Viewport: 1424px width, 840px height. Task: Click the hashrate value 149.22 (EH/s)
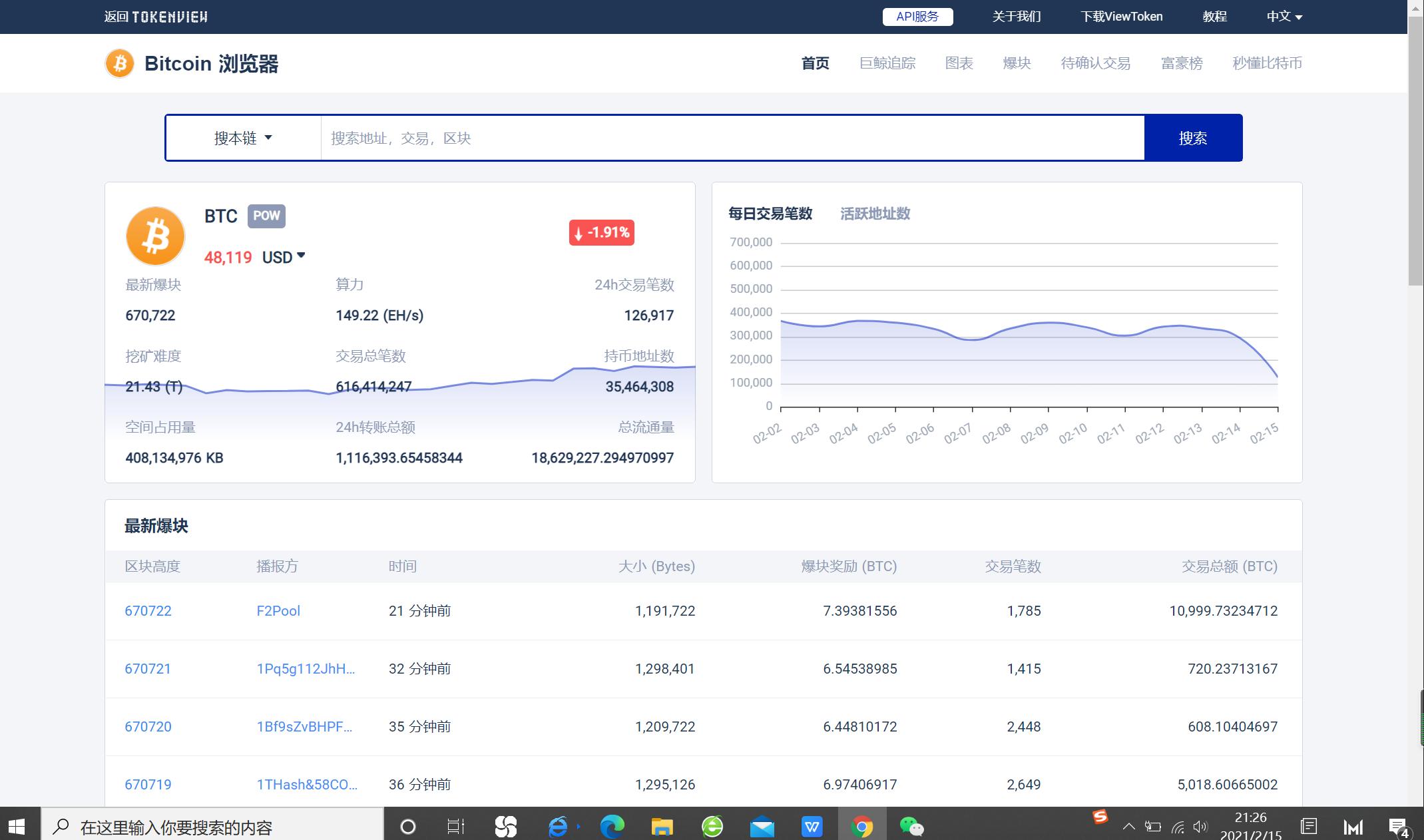click(x=379, y=315)
